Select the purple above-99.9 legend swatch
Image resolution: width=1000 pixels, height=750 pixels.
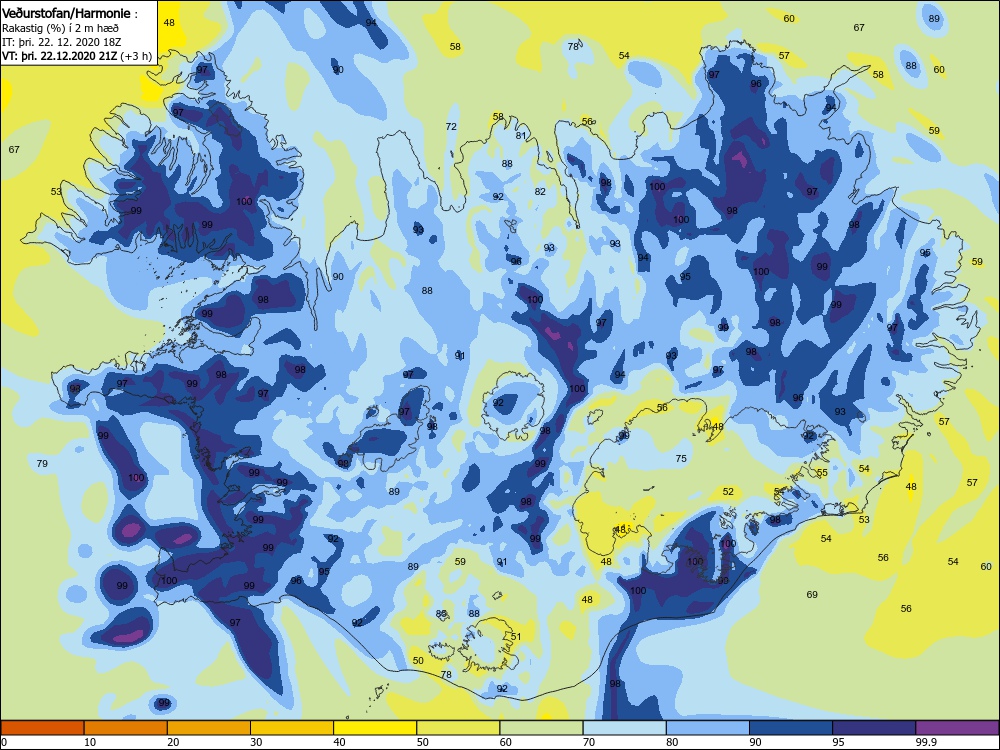tap(957, 728)
